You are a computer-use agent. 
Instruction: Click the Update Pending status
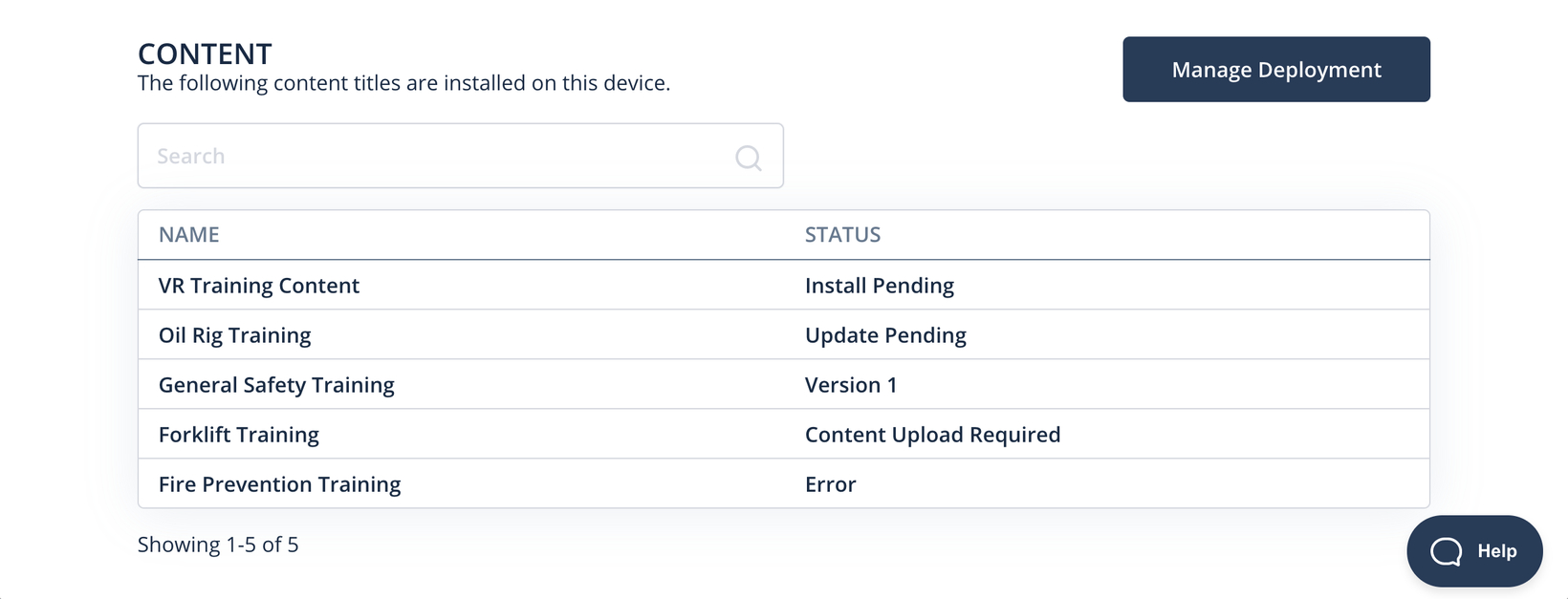coord(885,335)
